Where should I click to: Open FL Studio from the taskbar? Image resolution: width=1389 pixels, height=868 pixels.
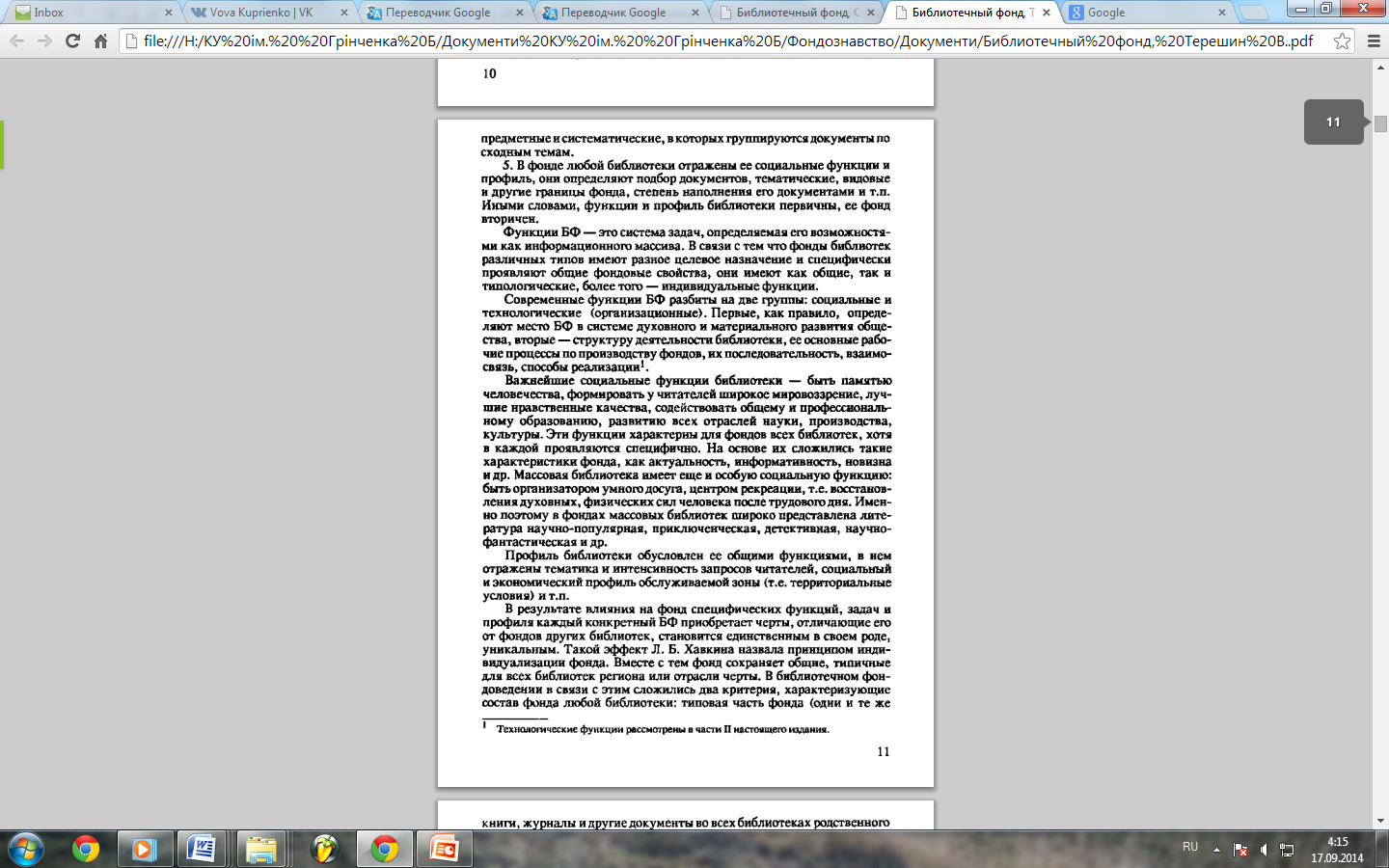(325, 849)
